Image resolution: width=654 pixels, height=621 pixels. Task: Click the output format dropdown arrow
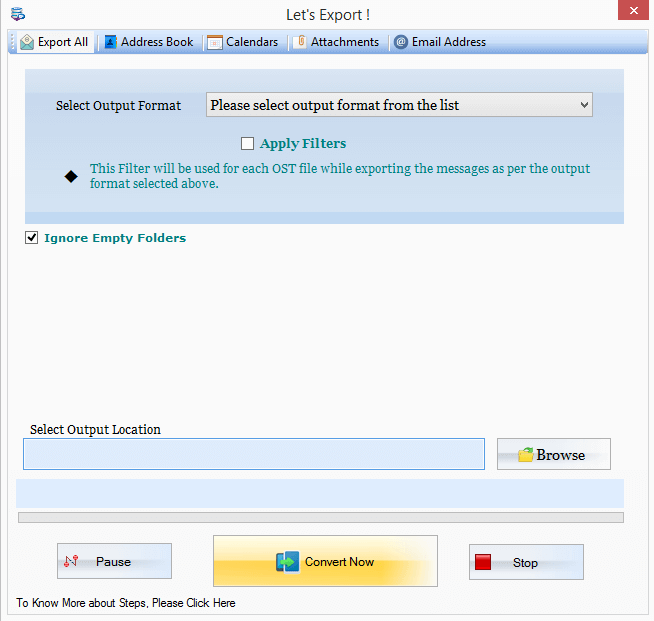(584, 105)
